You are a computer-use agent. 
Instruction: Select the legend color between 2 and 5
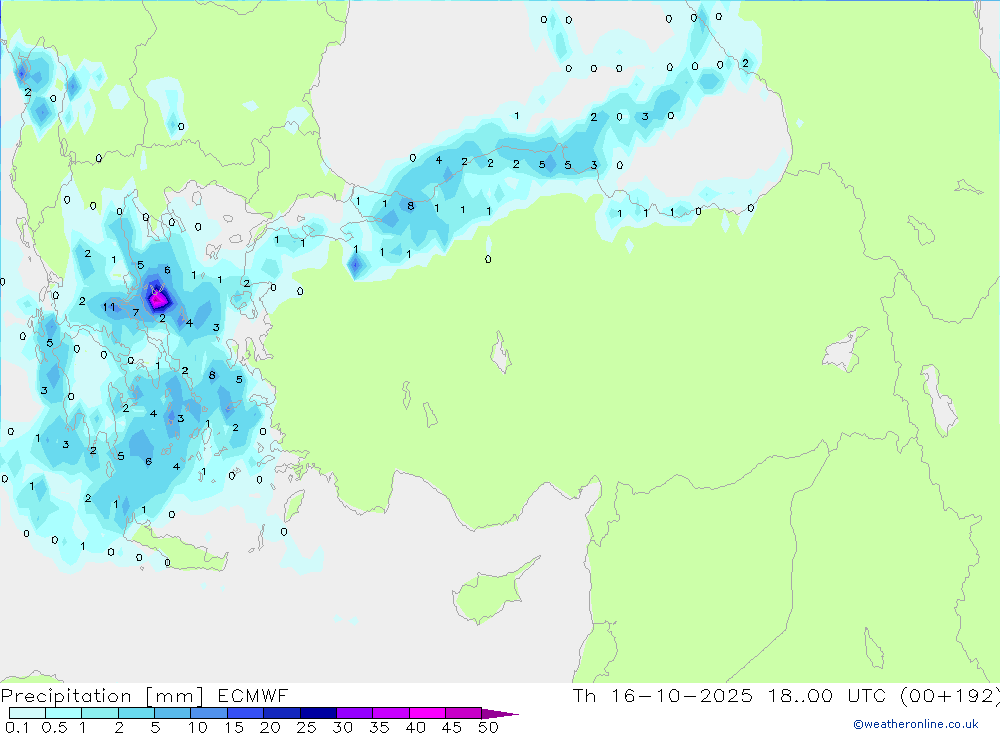pos(136,713)
